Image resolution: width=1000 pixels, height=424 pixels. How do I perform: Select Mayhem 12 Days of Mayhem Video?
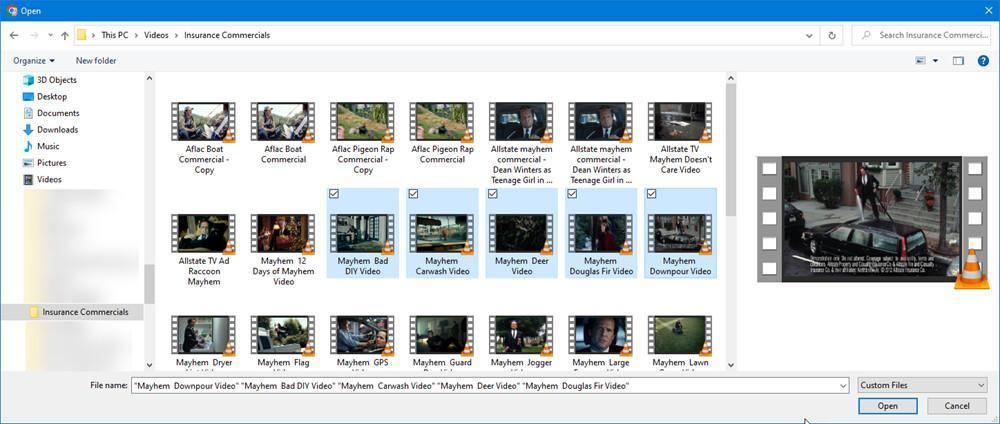(284, 250)
